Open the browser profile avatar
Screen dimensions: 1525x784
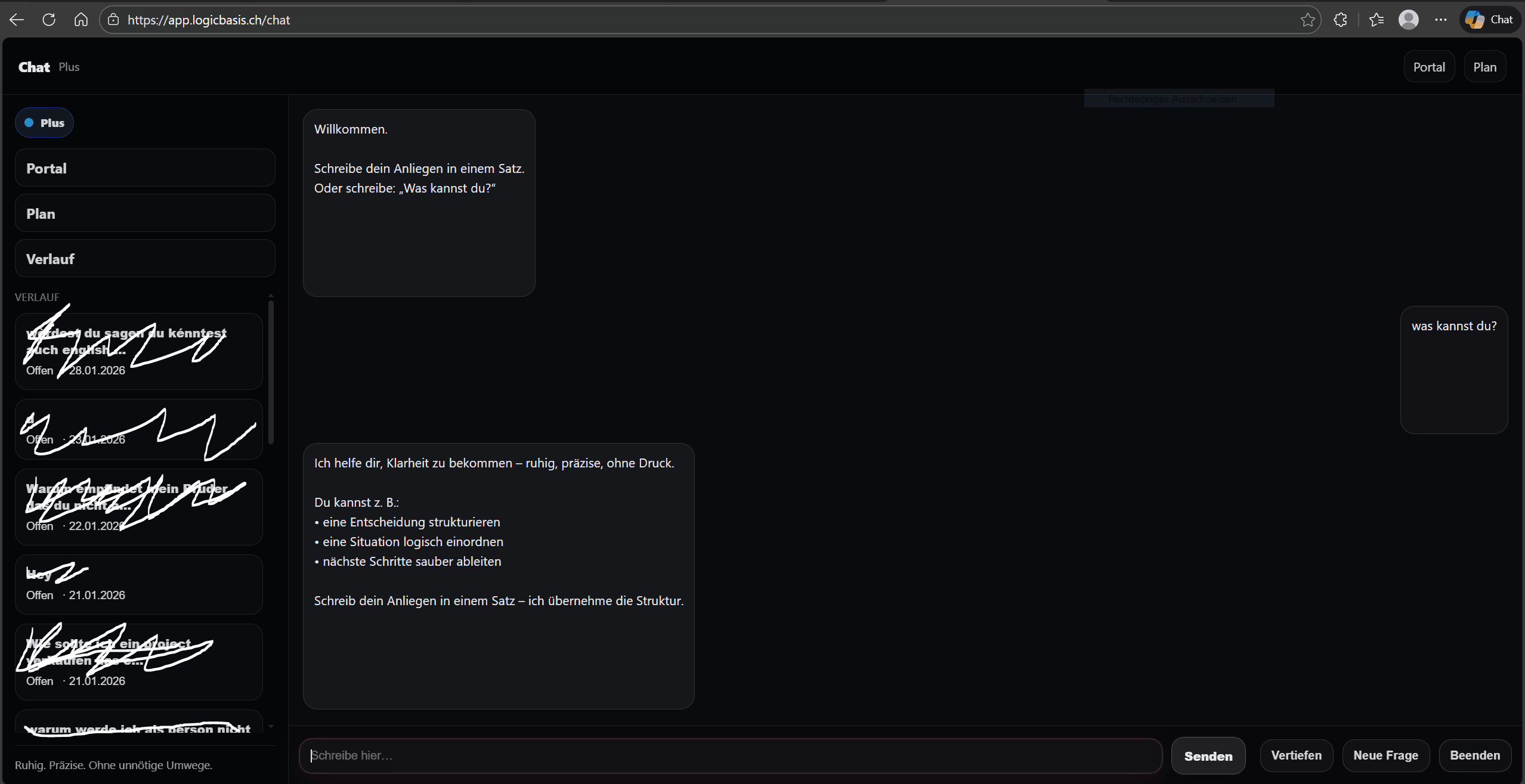click(x=1408, y=20)
